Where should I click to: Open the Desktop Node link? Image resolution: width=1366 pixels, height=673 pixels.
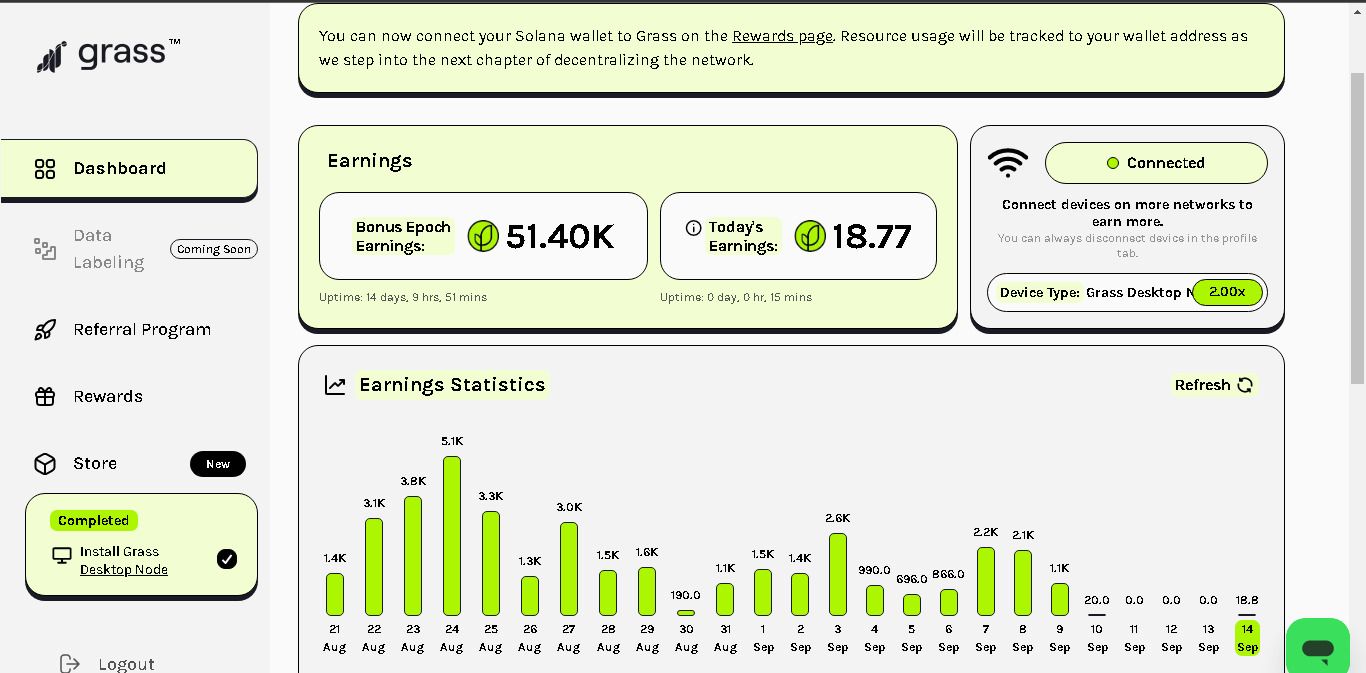pyautogui.click(x=124, y=570)
